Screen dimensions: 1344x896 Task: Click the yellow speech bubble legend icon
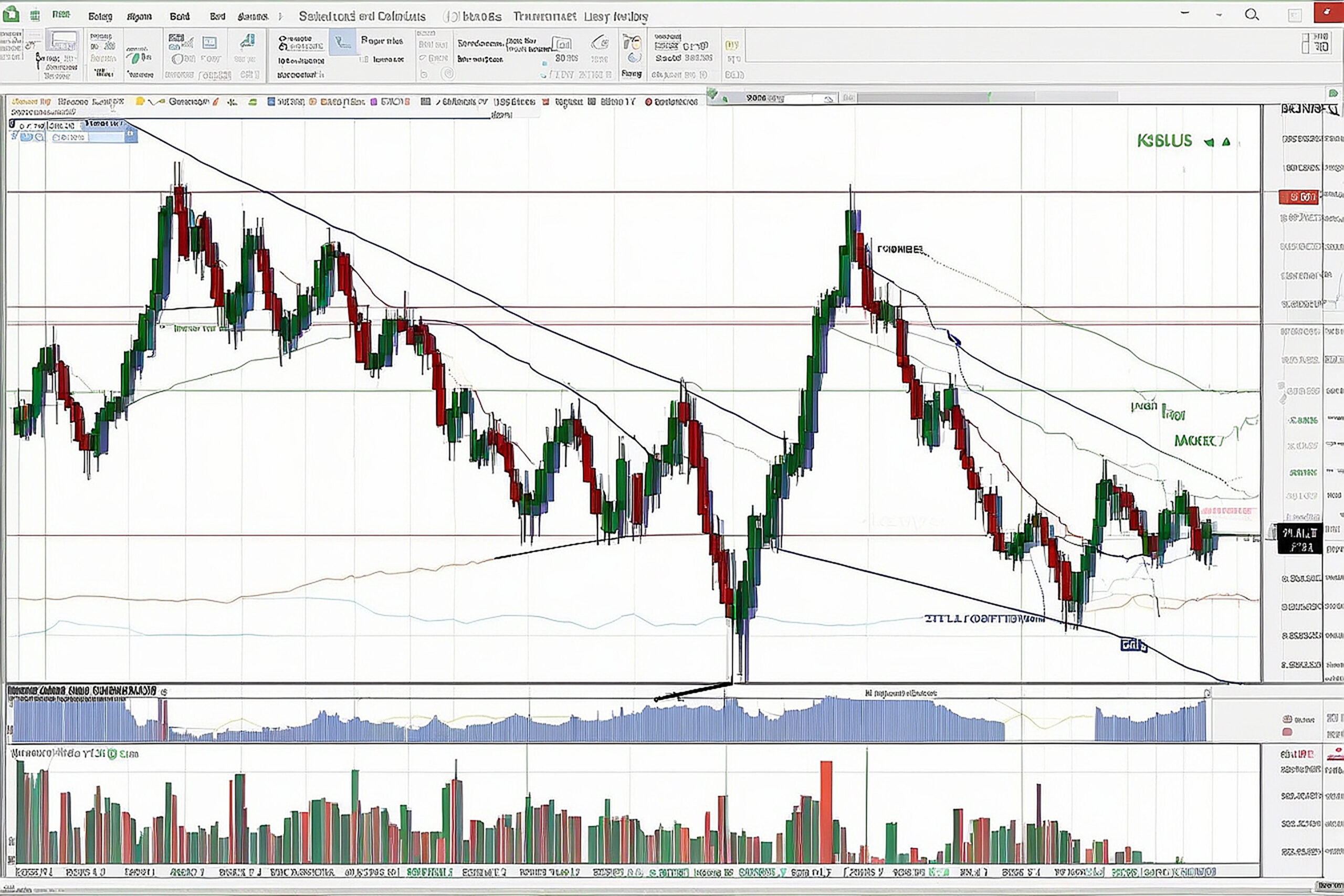(x=140, y=102)
